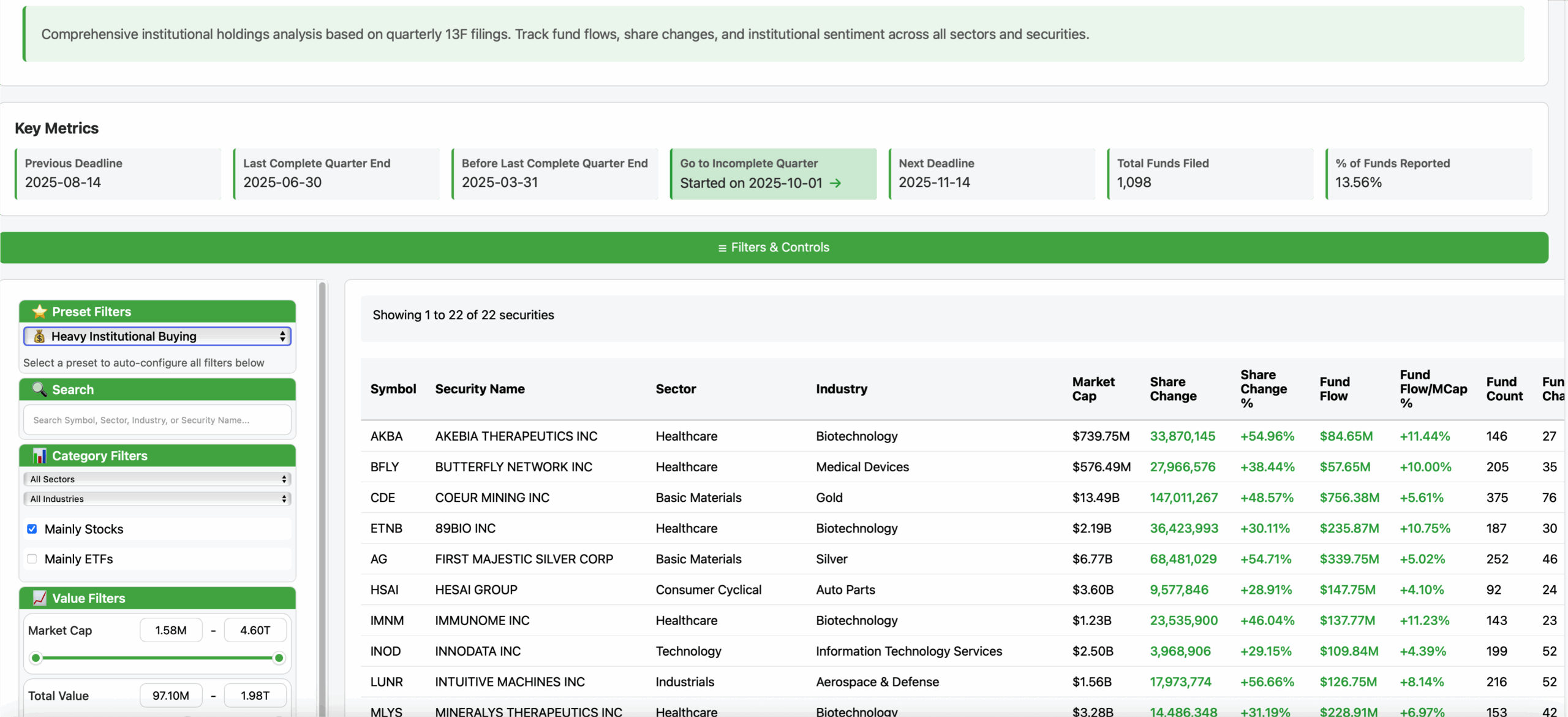Click the arrow in Go to Incomplete Quarter
Viewport: 1568px width, 717px height.
(x=835, y=183)
